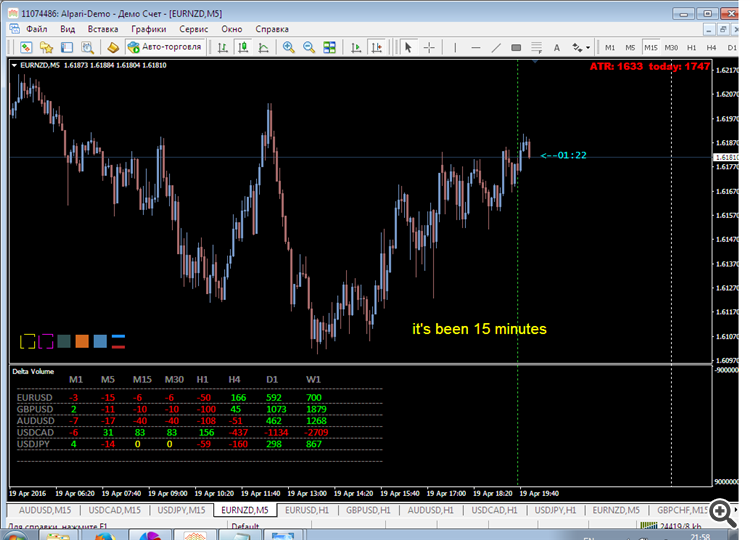Zoom in on the chart
This screenshot has width=750, height=540.
tap(288, 47)
